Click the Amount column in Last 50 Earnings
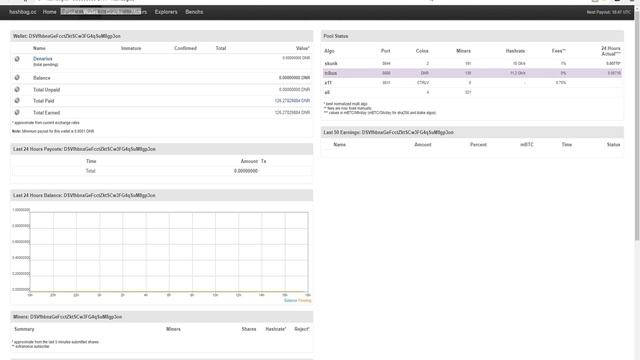Screen dimensions: 640x360 [422, 144]
